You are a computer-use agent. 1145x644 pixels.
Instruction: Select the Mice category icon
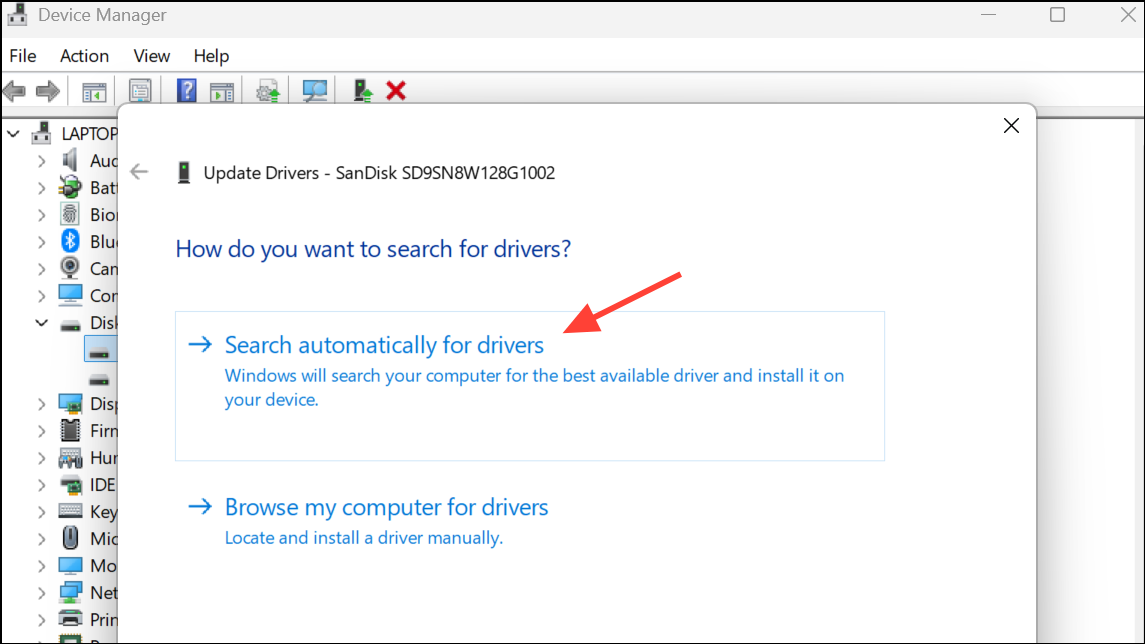tap(70, 538)
